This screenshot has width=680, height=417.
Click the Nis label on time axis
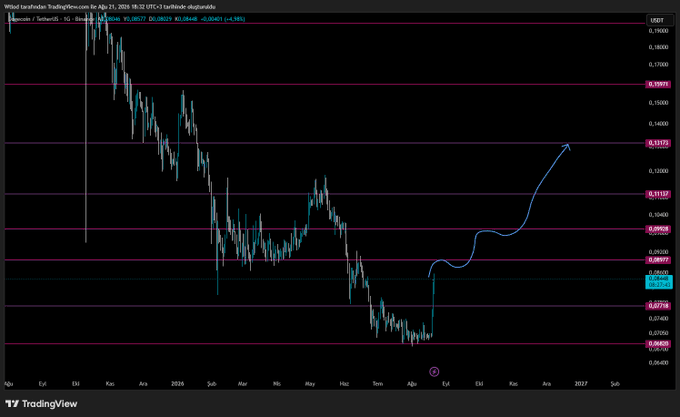(277, 384)
